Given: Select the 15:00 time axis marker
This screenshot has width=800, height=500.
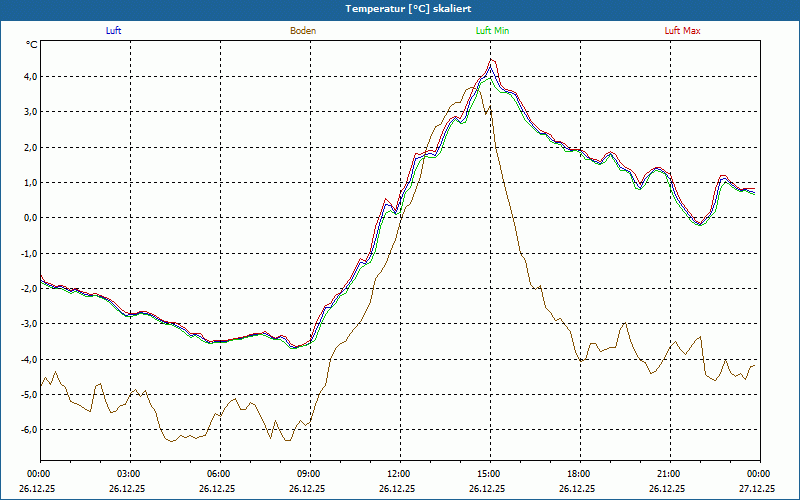Looking at the screenshot, I should (x=489, y=474).
